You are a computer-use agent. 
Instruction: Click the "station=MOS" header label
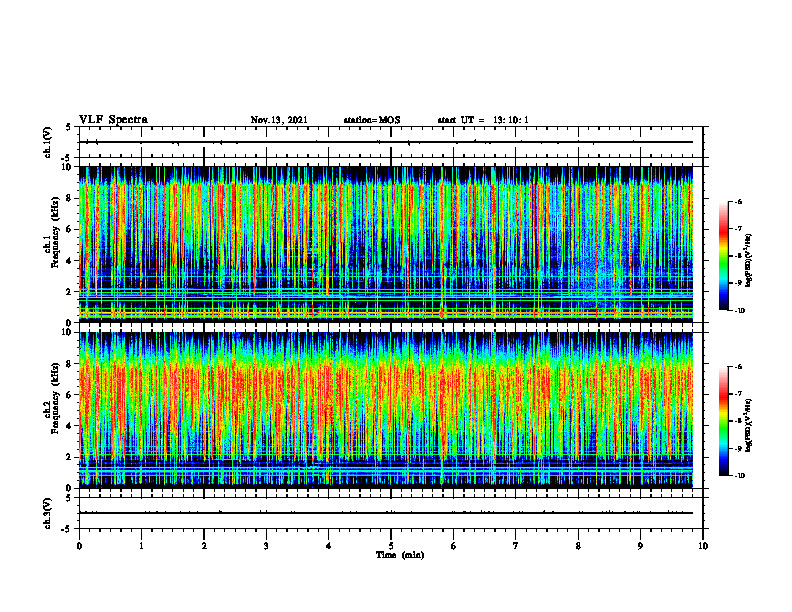[372, 120]
